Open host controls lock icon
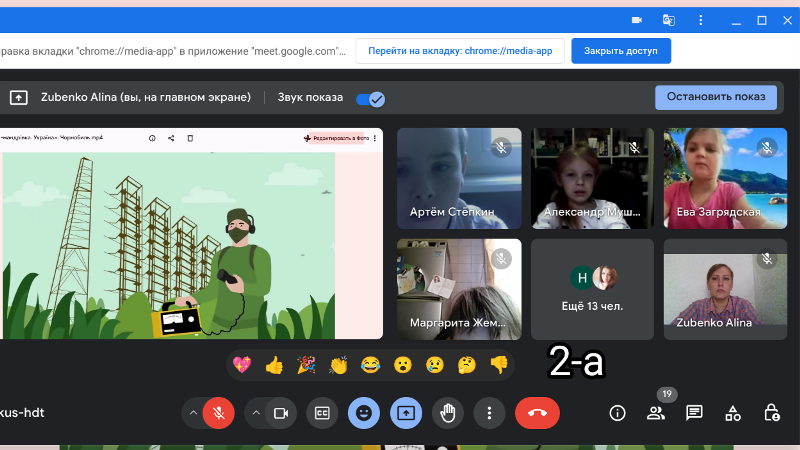Image resolution: width=800 pixels, height=450 pixels. point(771,413)
